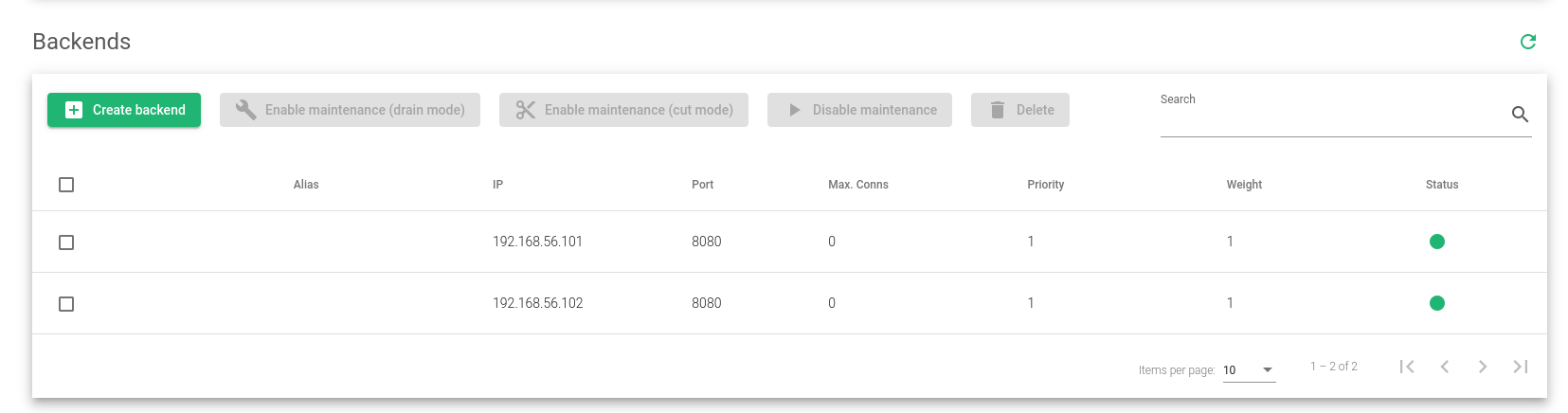Screen dimensions: 1568x413
Task: Sort by the Port column header
Action: pyautogui.click(x=702, y=185)
